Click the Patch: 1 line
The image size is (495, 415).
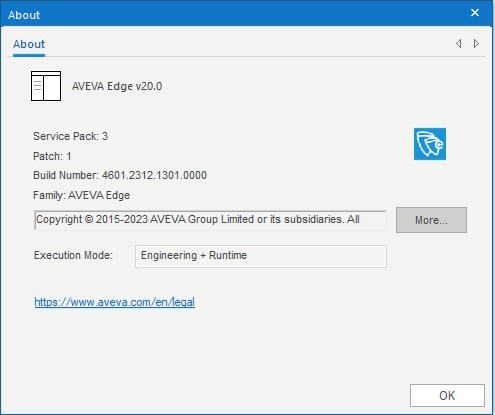pyautogui.click(x=52, y=156)
